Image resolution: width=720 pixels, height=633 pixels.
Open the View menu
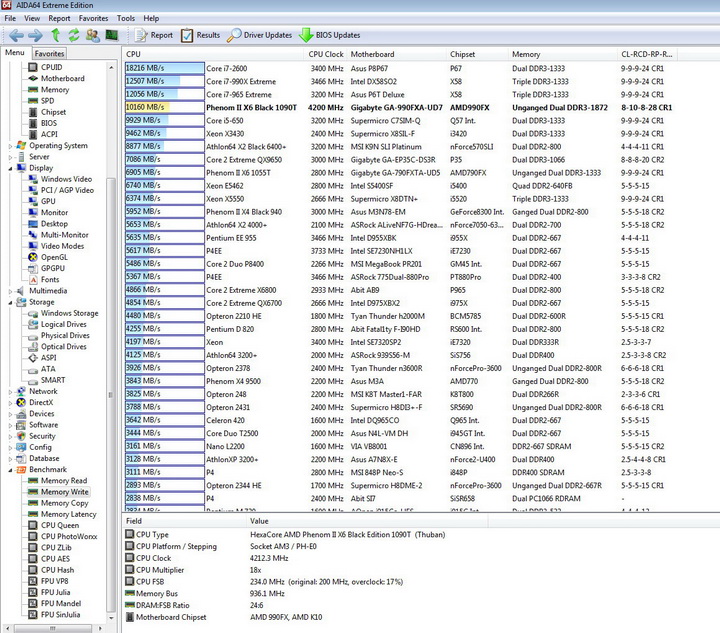32,18
